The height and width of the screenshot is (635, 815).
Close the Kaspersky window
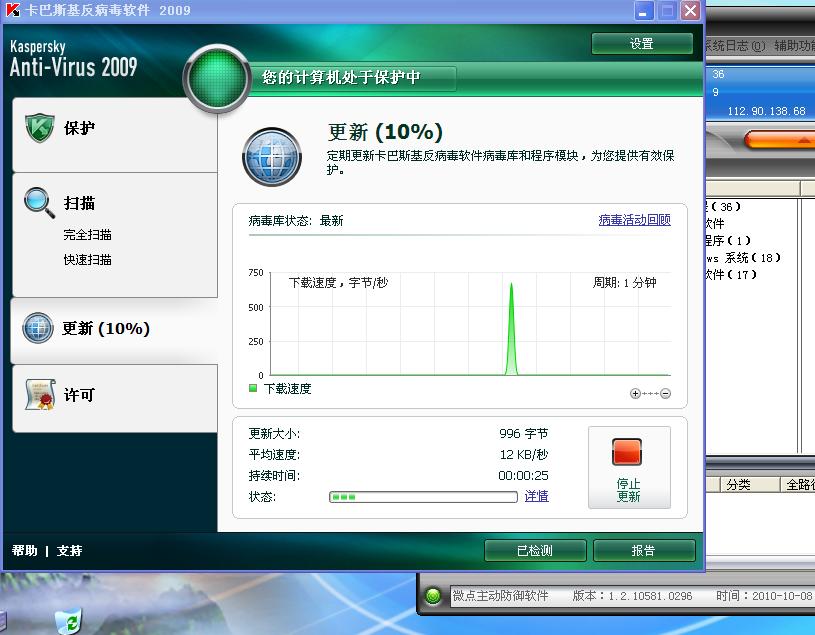click(x=690, y=10)
